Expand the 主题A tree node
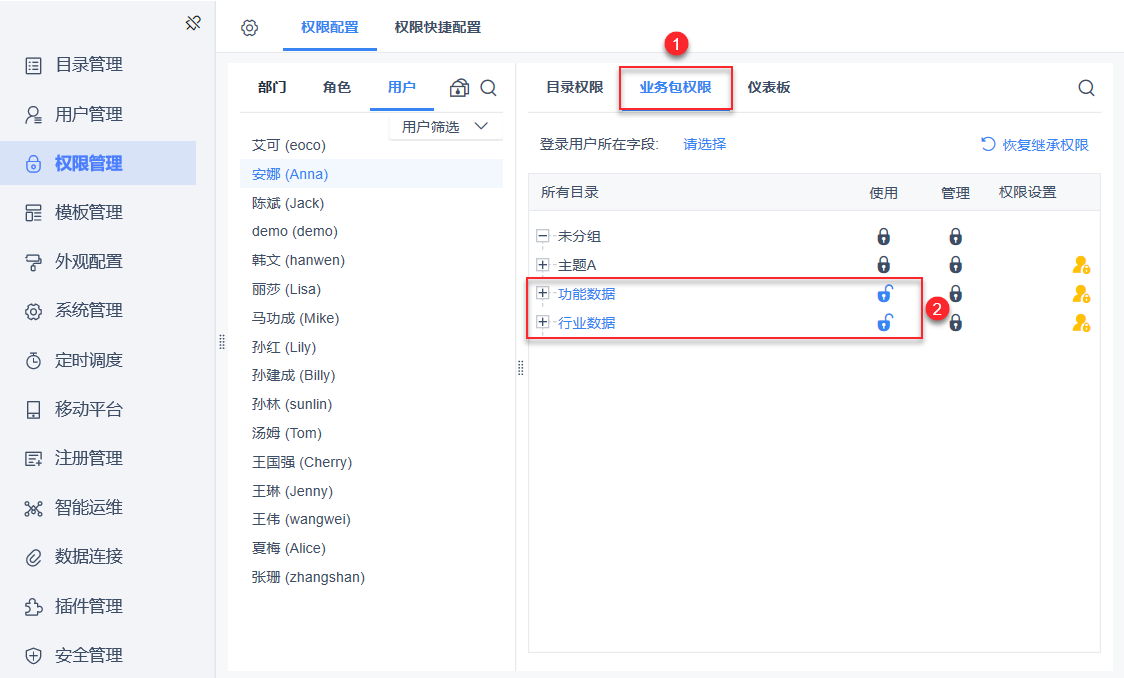 [x=543, y=265]
